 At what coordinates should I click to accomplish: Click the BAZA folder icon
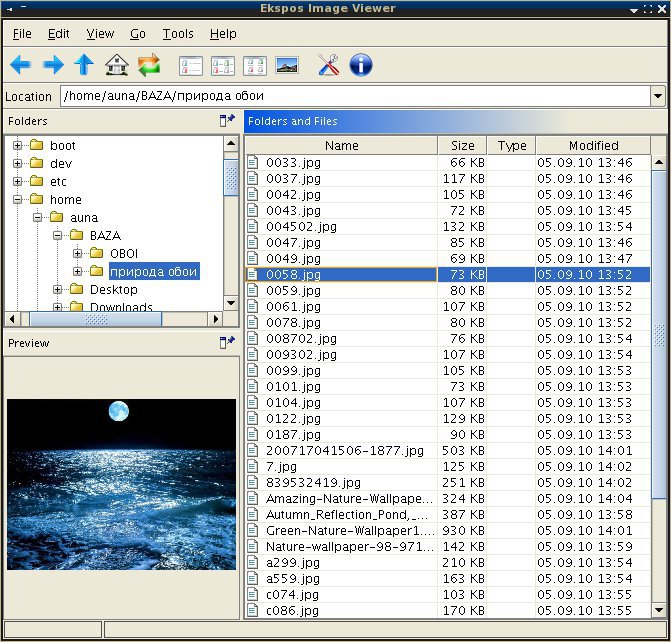click(76, 235)
